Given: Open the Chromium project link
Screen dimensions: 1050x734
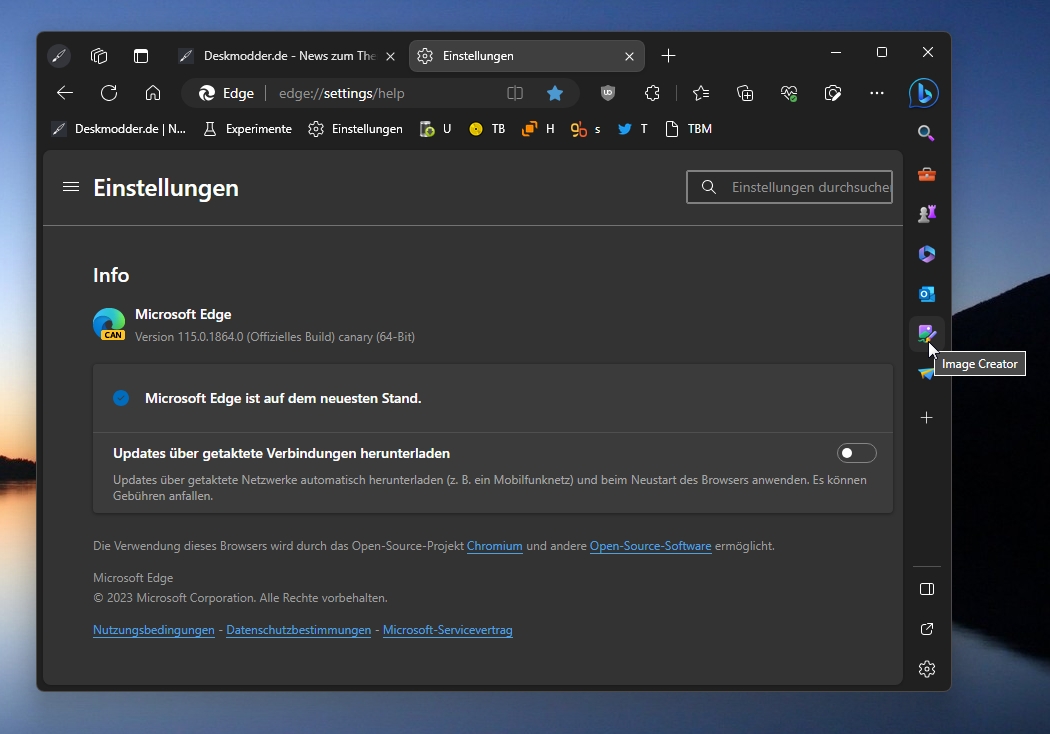Looking at the screenshot, I should coord(494,546).
